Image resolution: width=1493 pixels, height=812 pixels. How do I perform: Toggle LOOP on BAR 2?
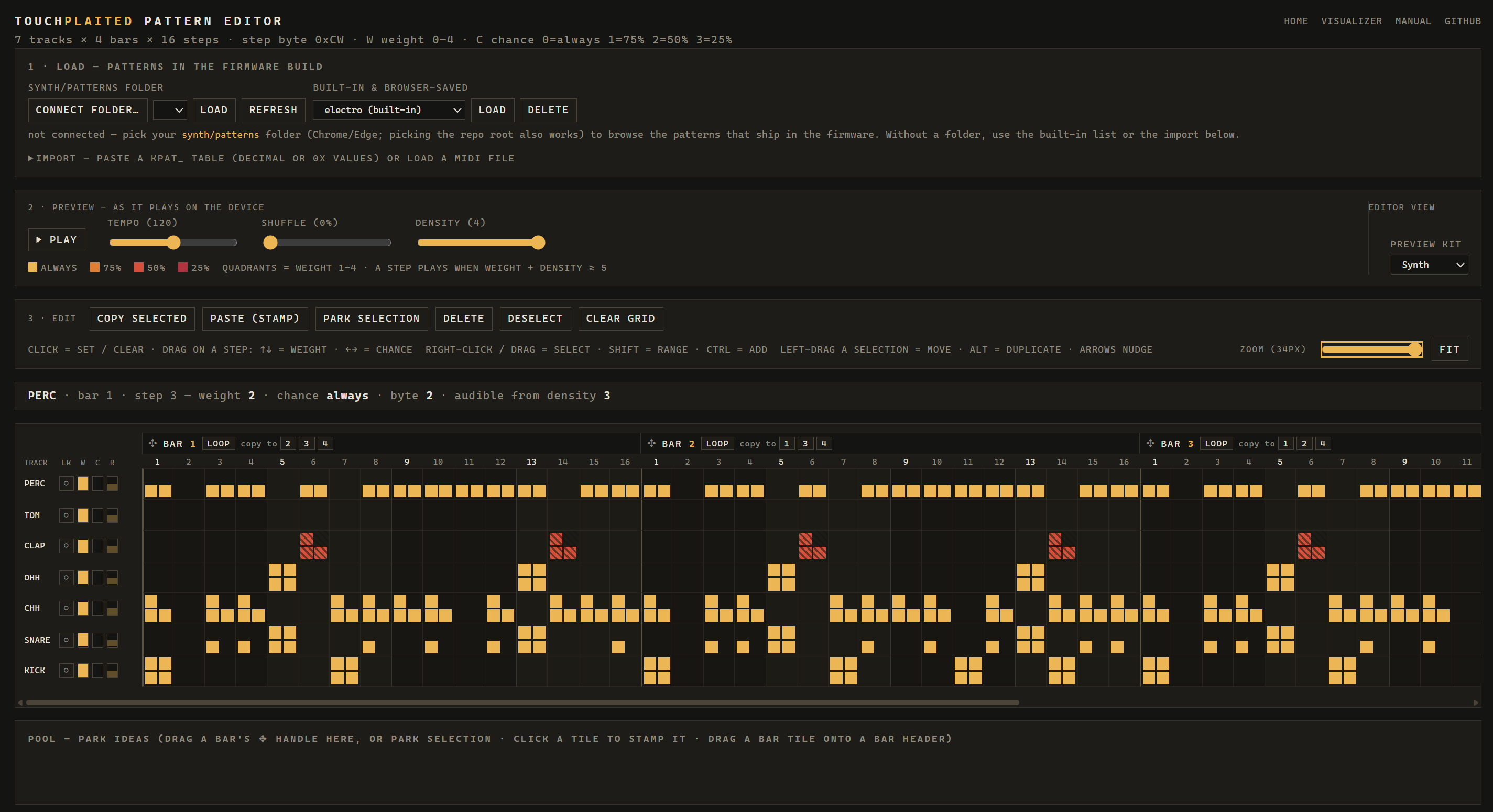tap(717, 443)
